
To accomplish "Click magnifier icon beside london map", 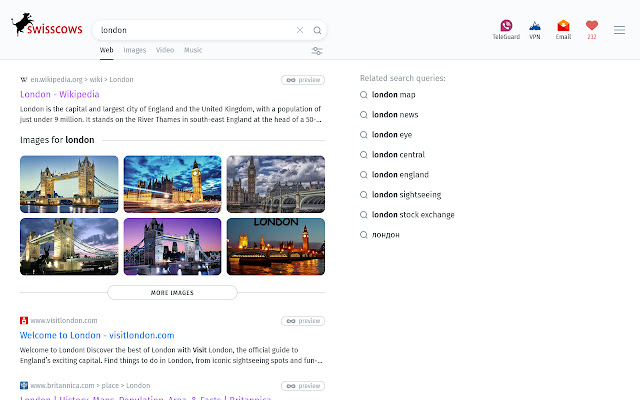I will (364, 95).
